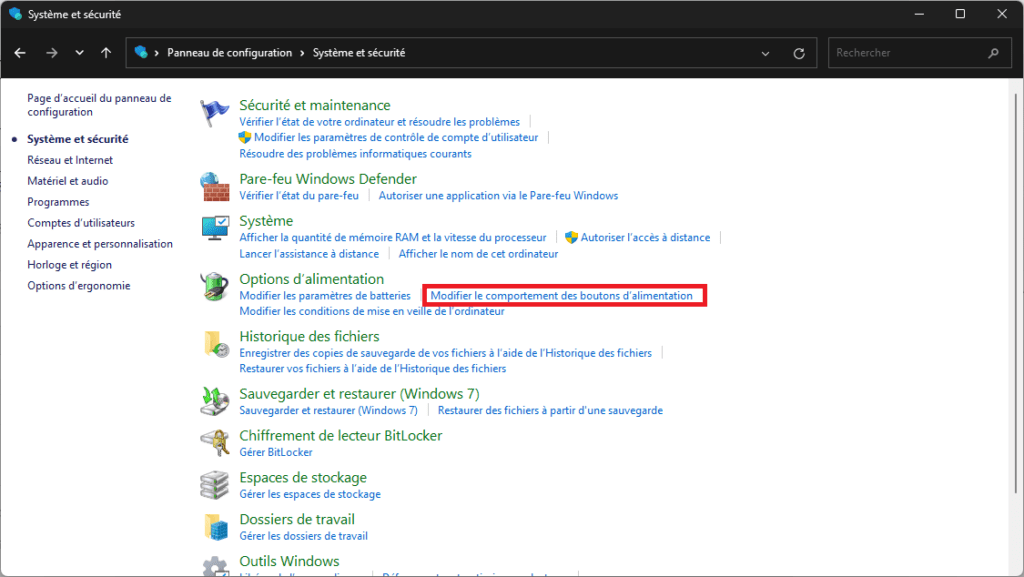Viewport: 1024px width, 577px height.
Task: Open the recent locations chevron dropdown
Action: click(x=79, y=53)
